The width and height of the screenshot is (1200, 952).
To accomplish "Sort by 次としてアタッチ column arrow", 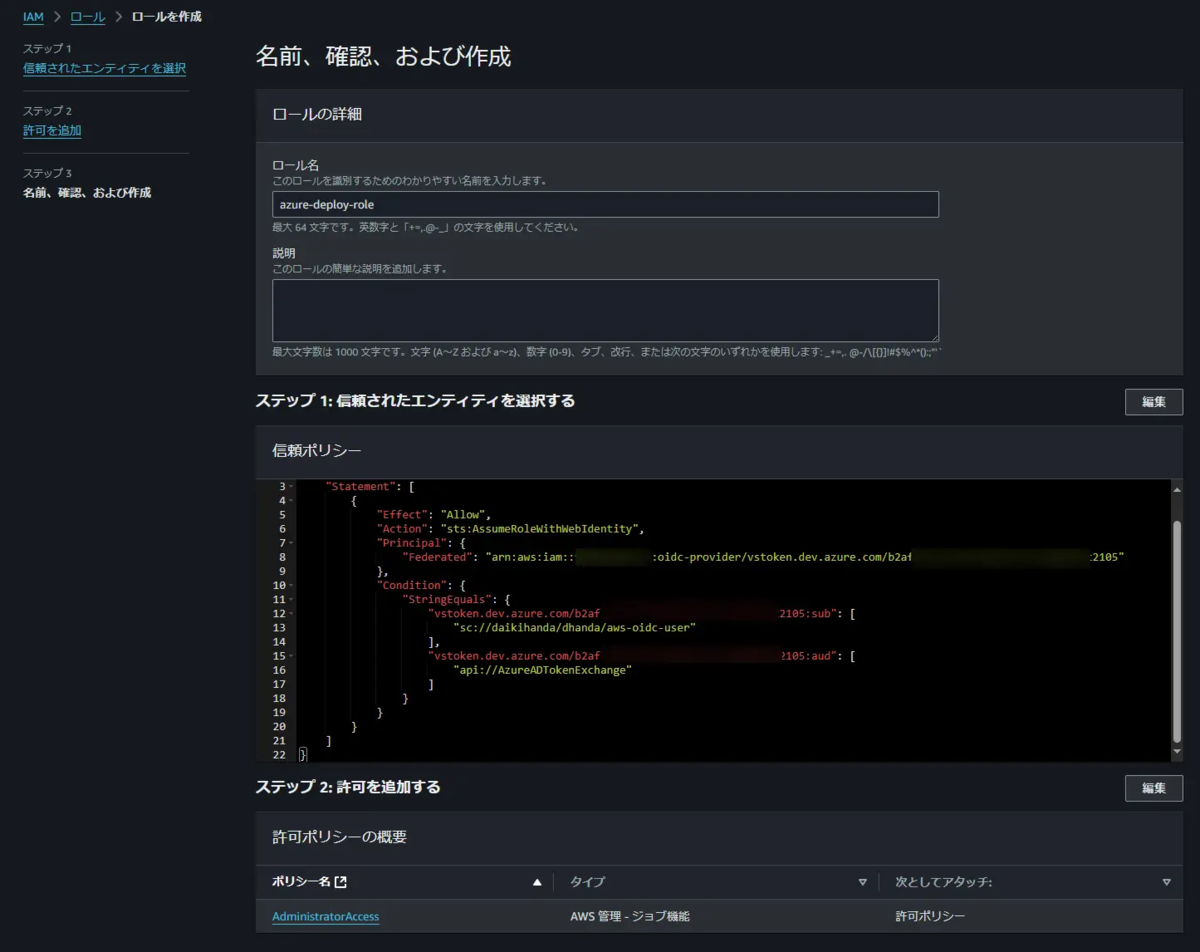I will (x=1166, y=882).
